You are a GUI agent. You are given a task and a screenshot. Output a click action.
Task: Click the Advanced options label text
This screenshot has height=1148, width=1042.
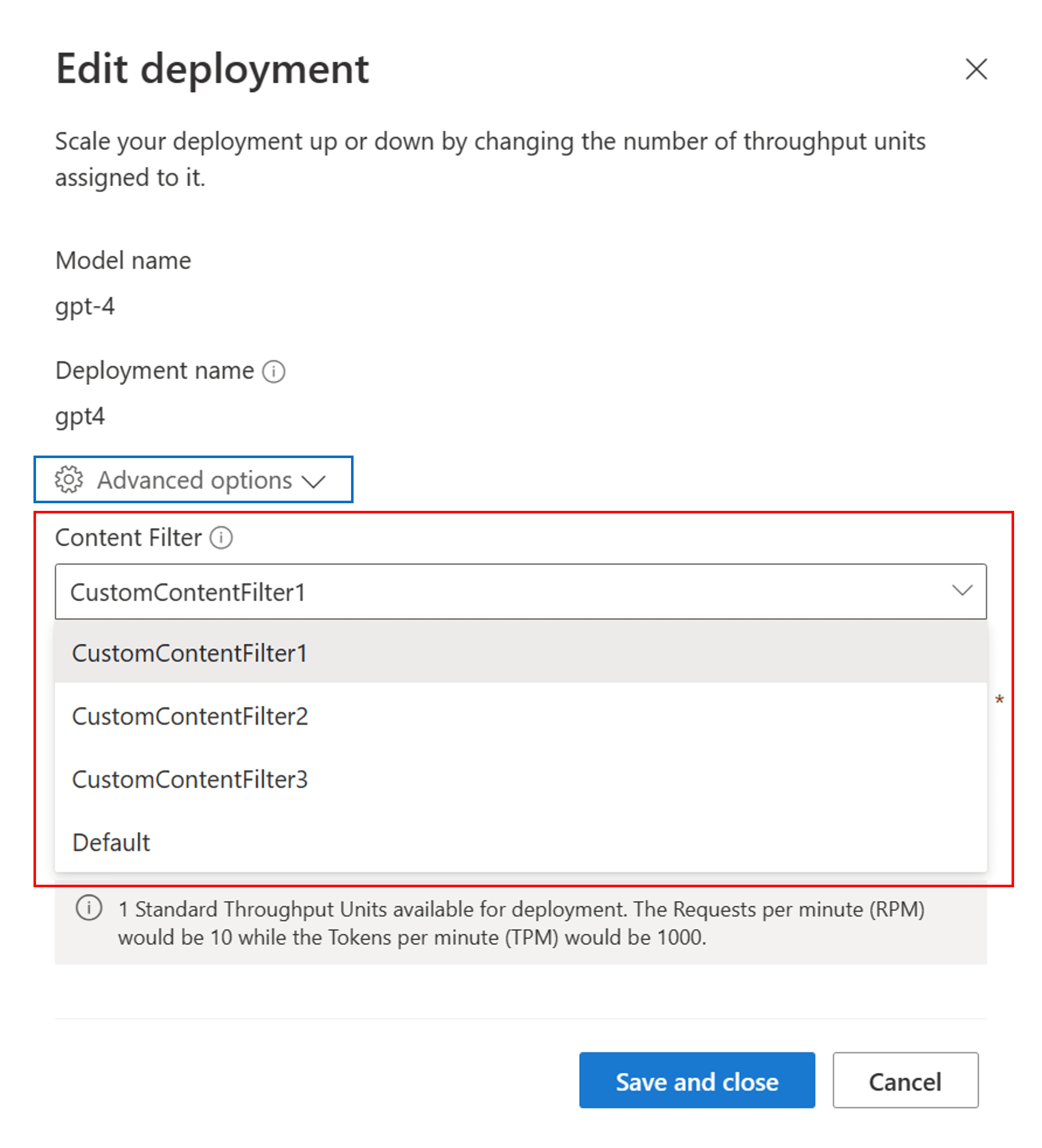pyautogui.click(x=194, y=480)
